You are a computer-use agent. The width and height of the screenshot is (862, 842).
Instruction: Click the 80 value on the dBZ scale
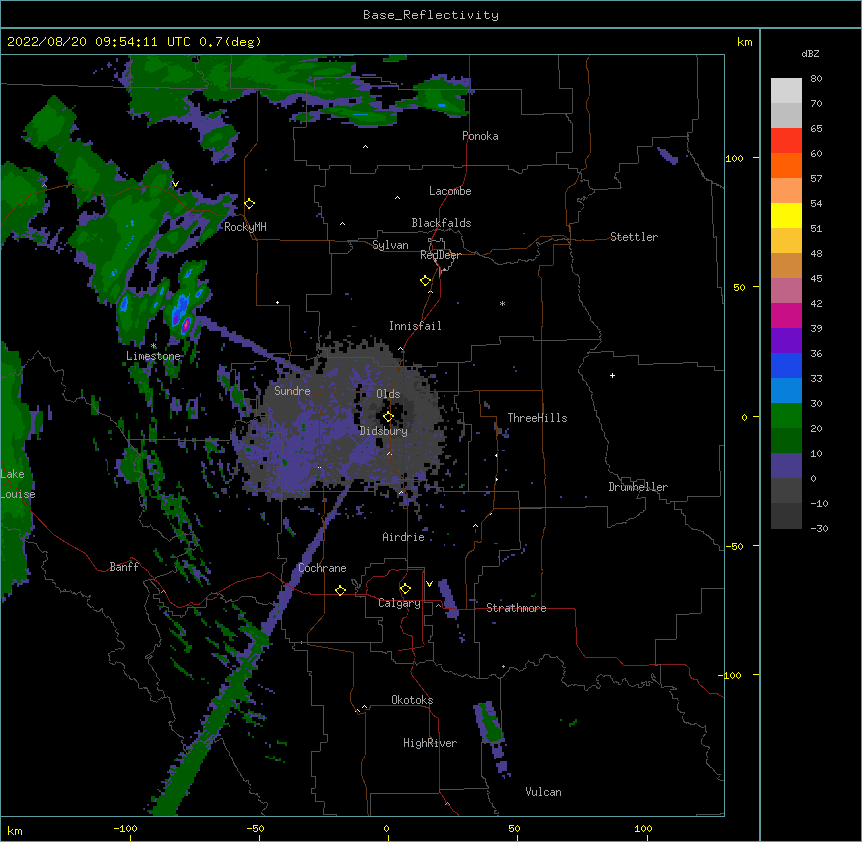816,79
